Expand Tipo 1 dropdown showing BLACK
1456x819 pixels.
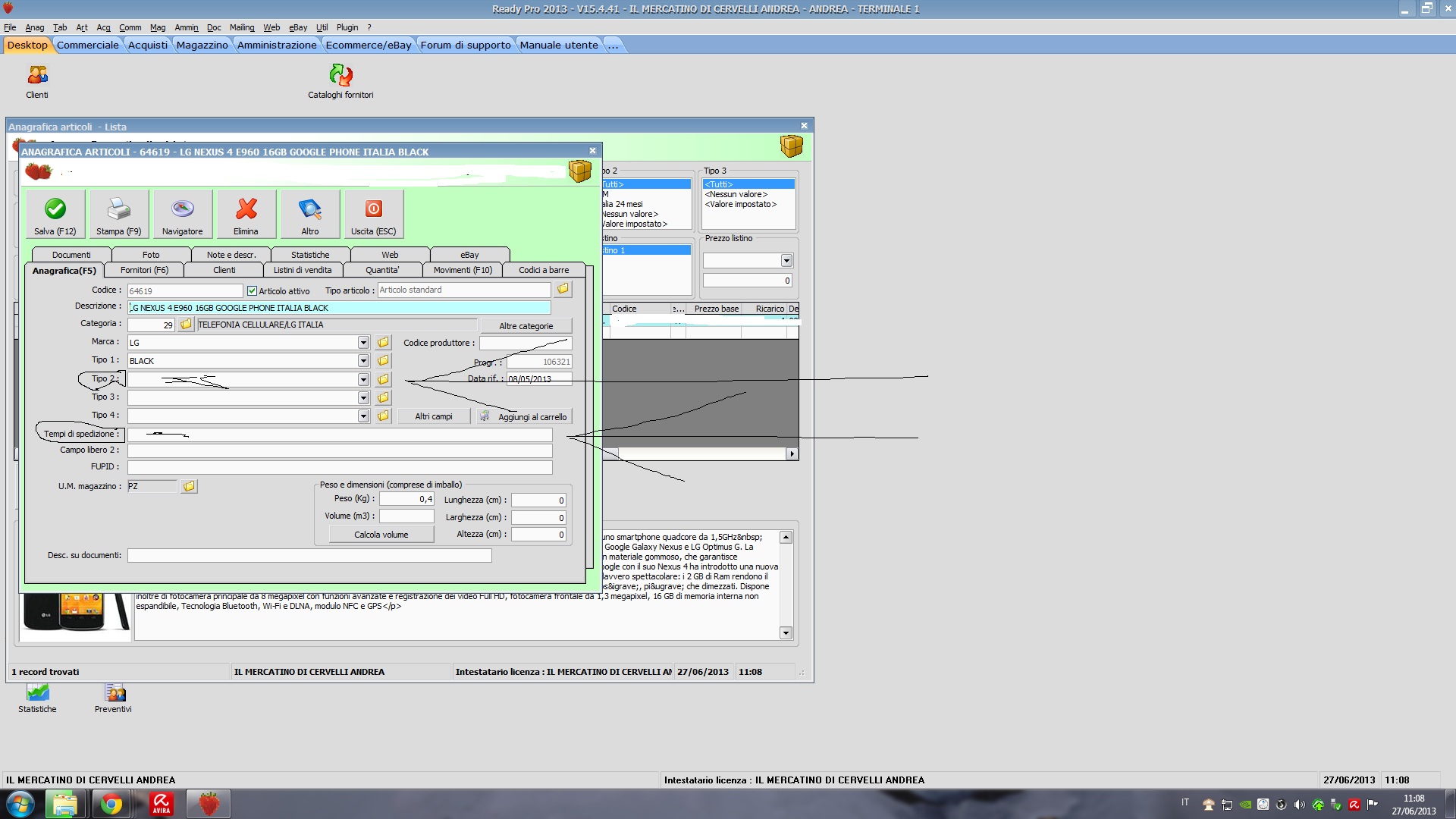(x=363, y=361)
